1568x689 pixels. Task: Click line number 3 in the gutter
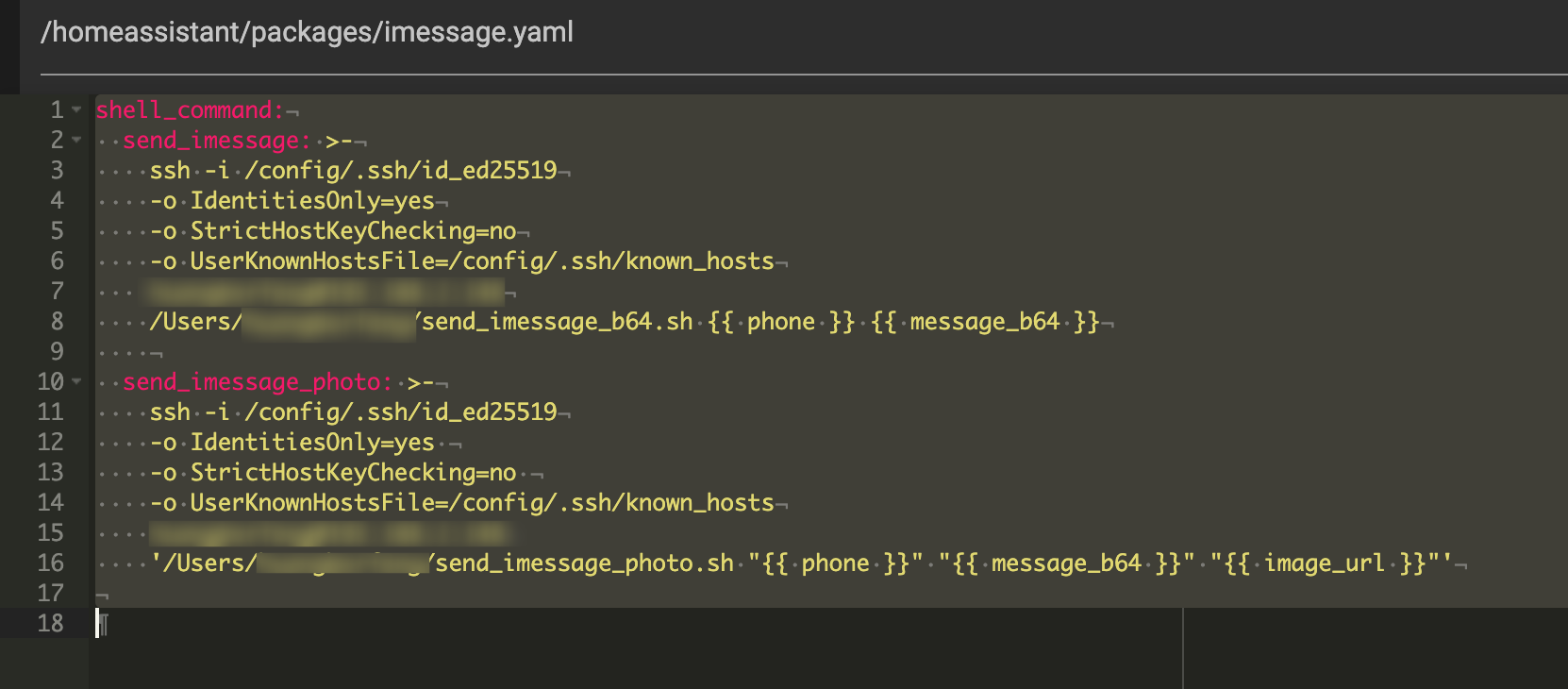57,171
